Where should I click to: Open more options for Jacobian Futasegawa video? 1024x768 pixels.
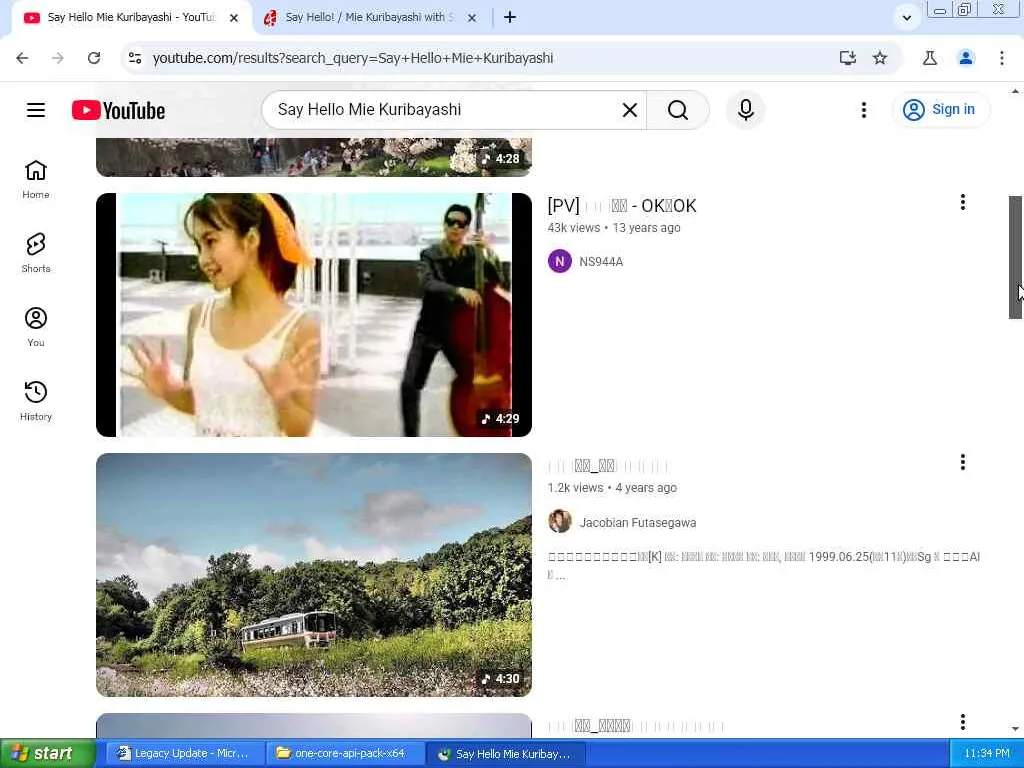point(963,462)
